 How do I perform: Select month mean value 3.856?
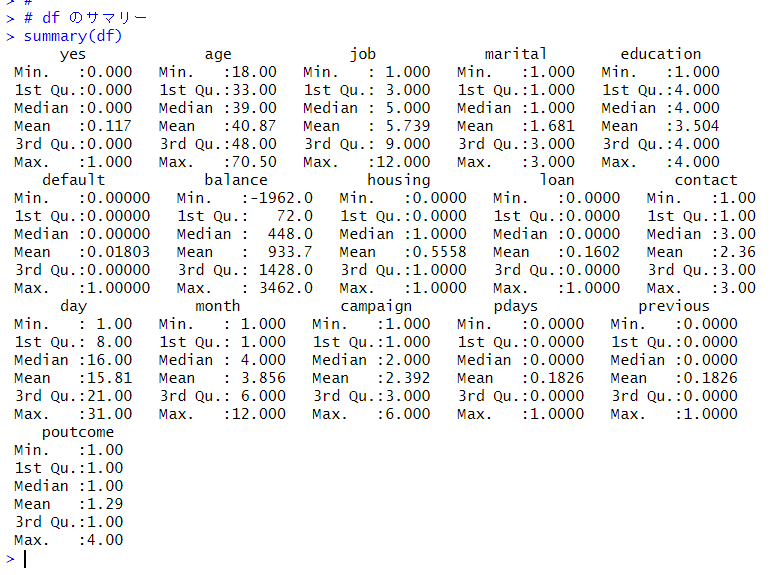(263, 378)
